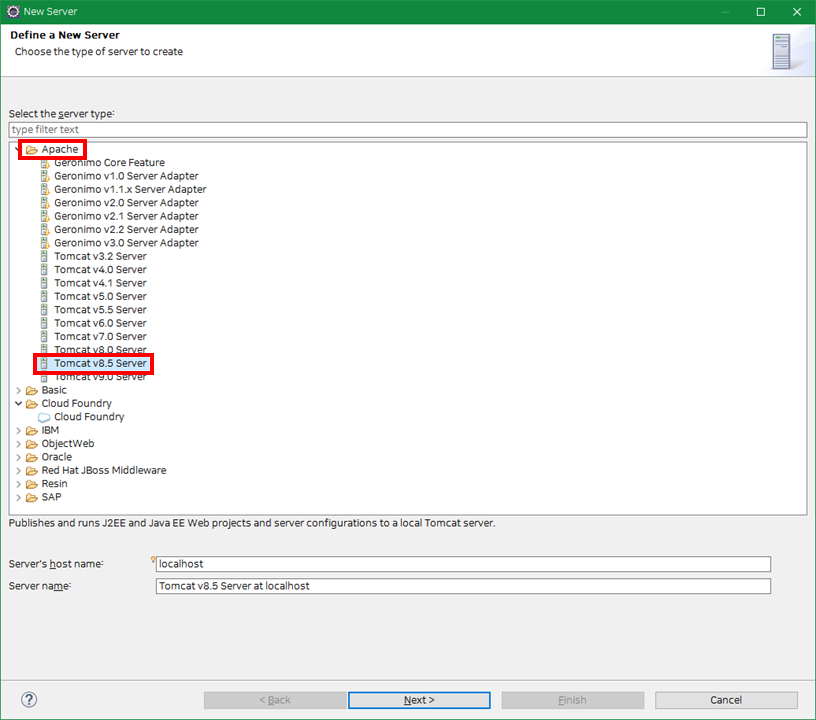Click the disabled Finish button
The height and width of the screenshot is (720, 816).
(572, 700)
